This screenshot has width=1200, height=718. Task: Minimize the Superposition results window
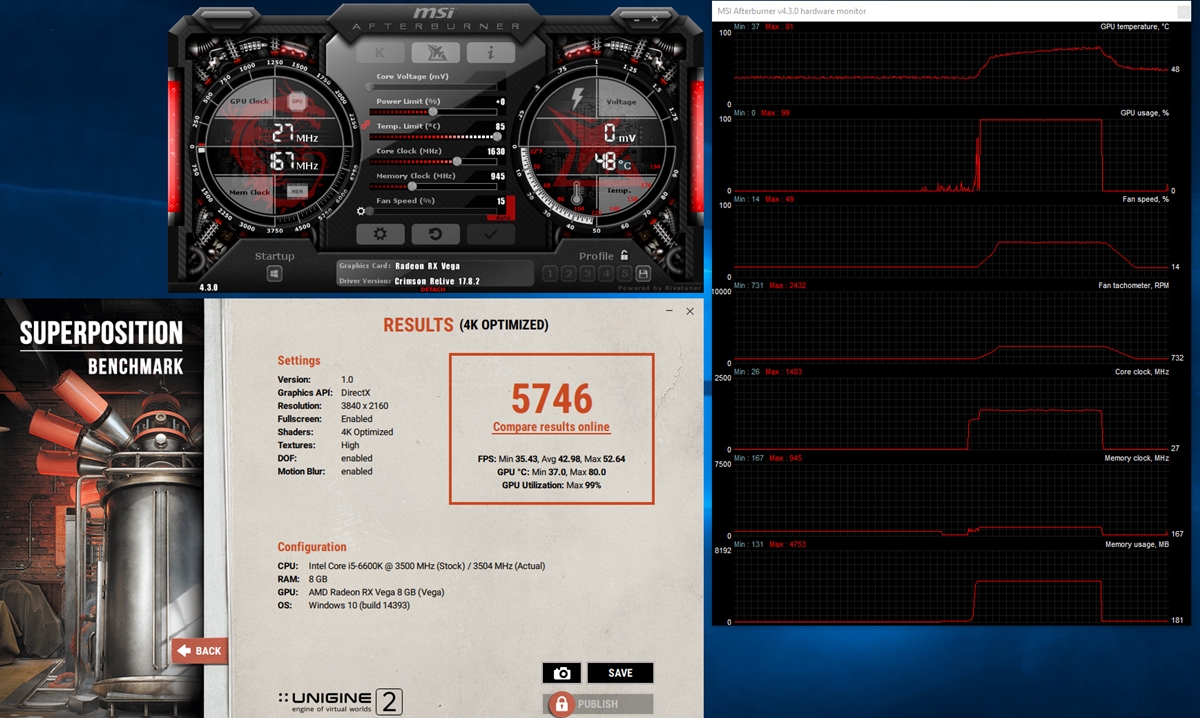668,312
